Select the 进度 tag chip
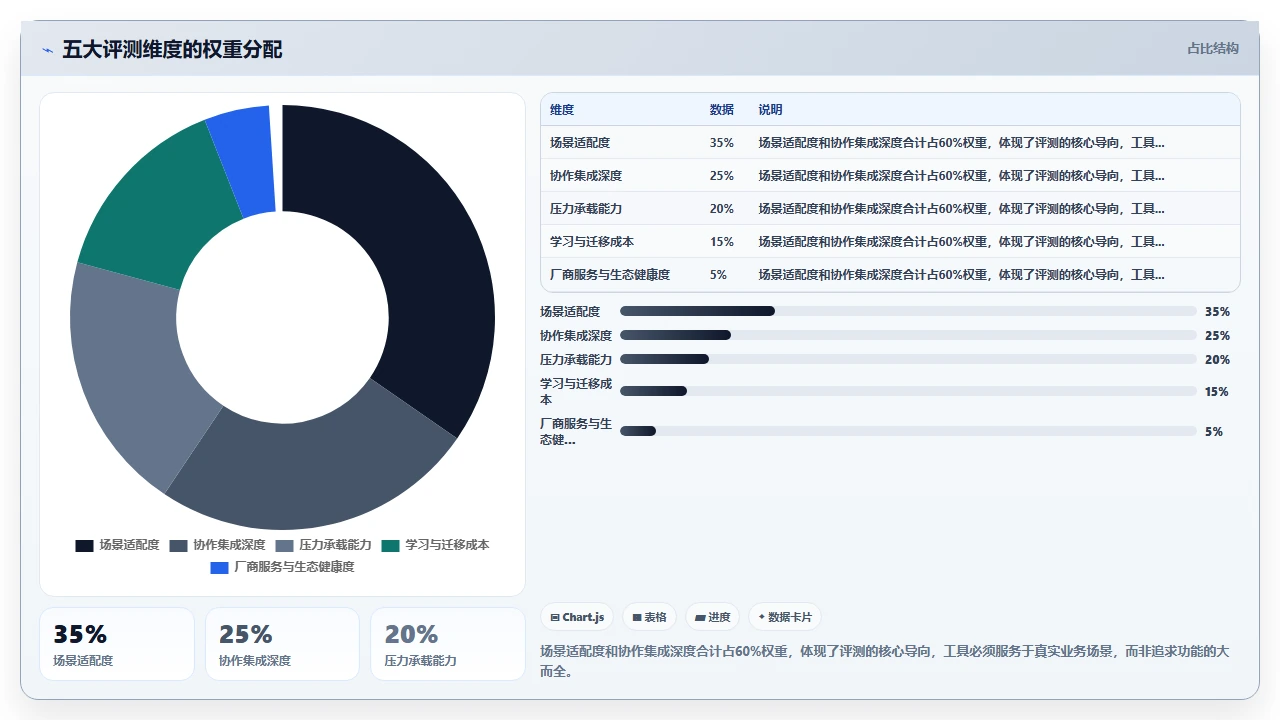 click(712, 617)
